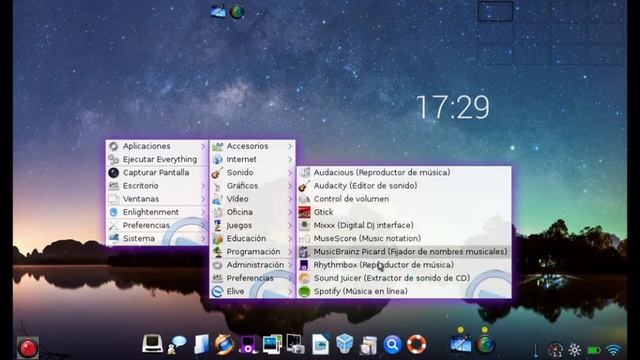
Task: Open the screens and printer dock icon
Action: coord(296,344)
